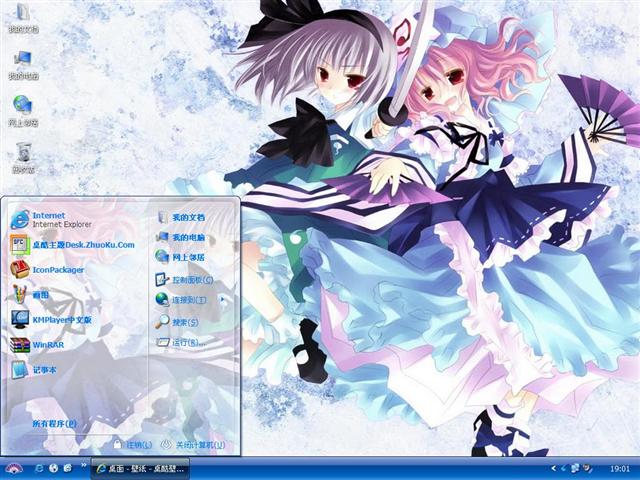Click Internet Explorer quick launch icon
Screen dimensions: 640x480
[39, 468]
